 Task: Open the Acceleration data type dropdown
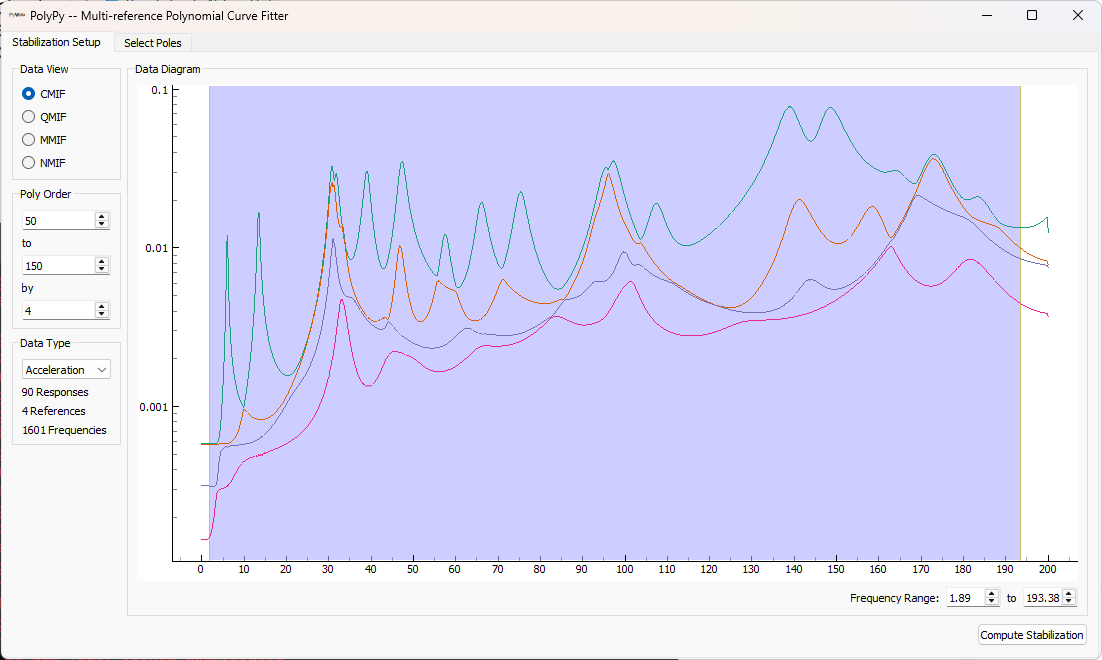tap(66, 369)
